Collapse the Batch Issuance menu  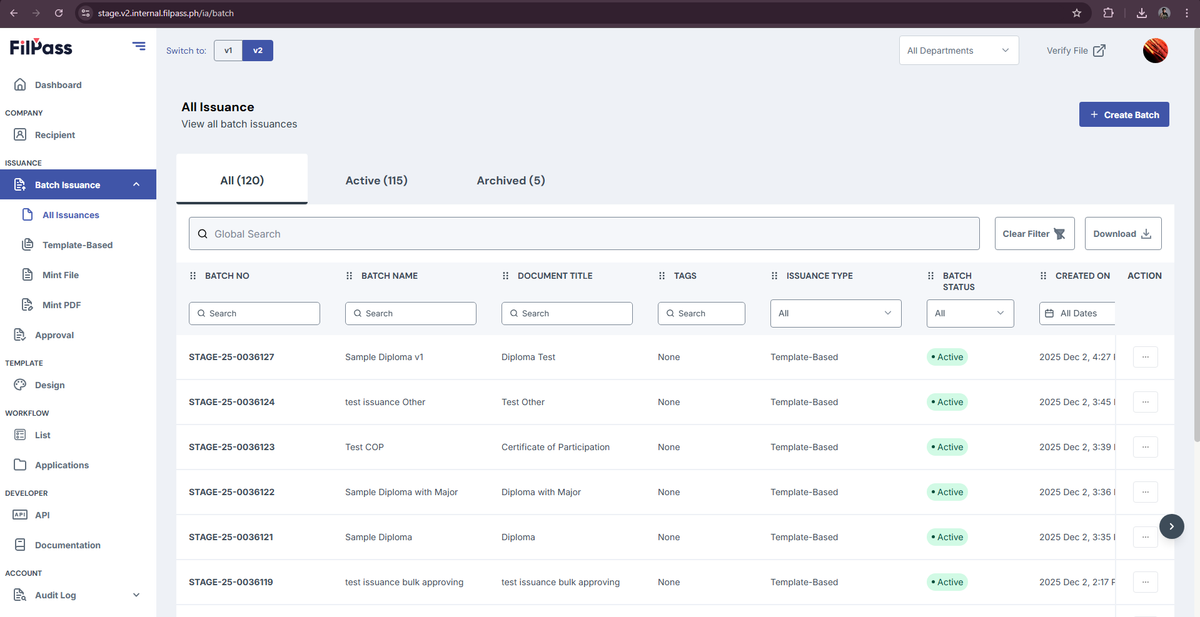tap(136, 185)
